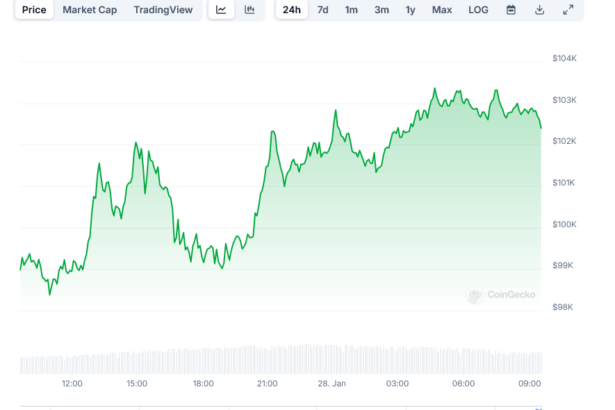
Task: Download the chart data
Action: (x=539, y=10)
